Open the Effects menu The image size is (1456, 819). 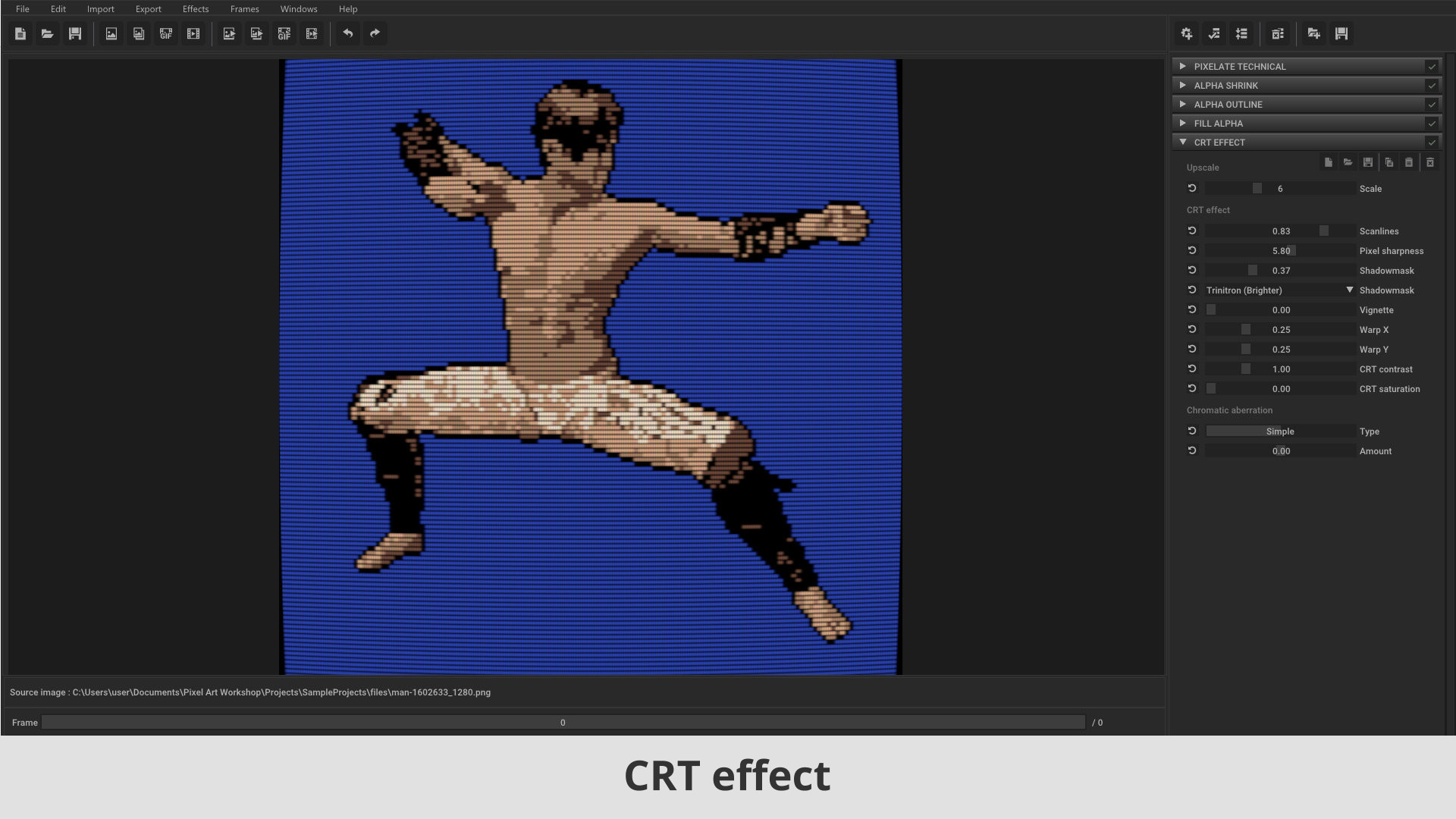195,8
